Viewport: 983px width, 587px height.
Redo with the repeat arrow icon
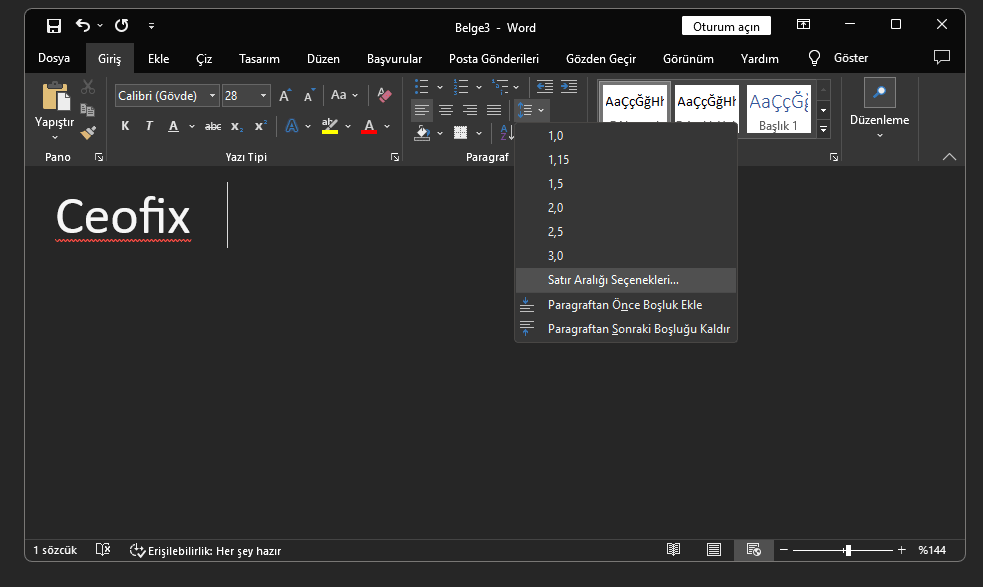pyautogui.click(x=122, y=26)
